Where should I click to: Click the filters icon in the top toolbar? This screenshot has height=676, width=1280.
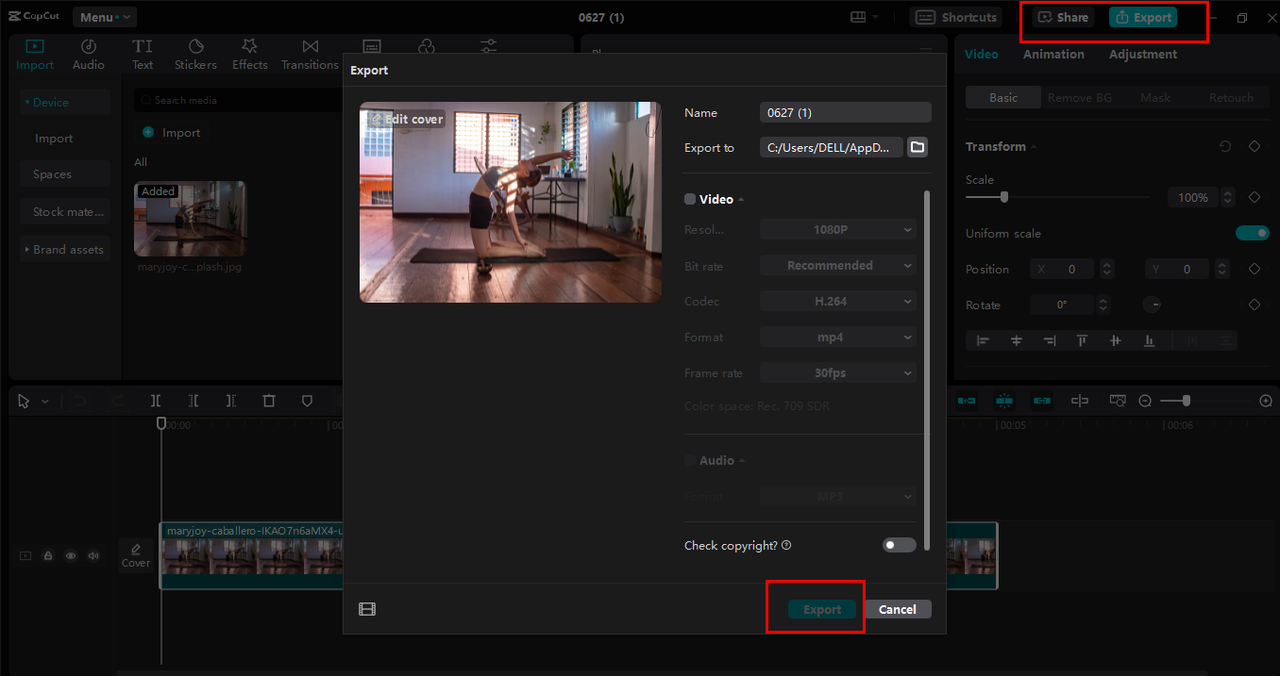pyautogui.click(x=427, y=46)
